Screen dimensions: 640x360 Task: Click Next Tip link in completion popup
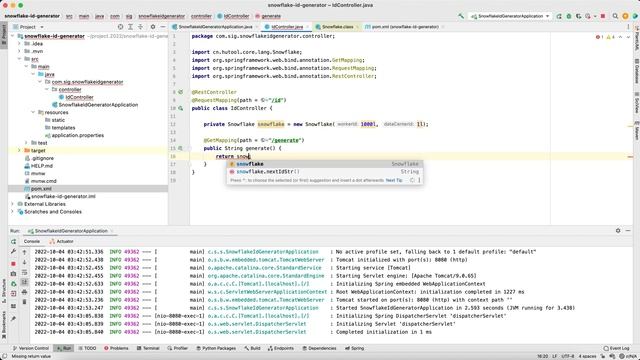click(x=394, y=180)
